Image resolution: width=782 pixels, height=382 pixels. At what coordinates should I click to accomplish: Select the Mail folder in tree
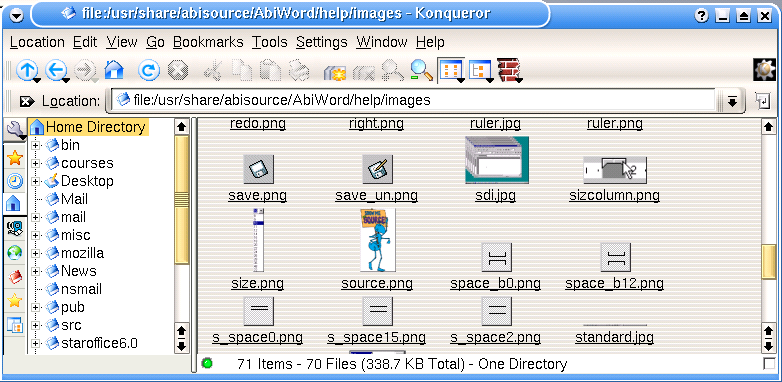click(74, 199)
